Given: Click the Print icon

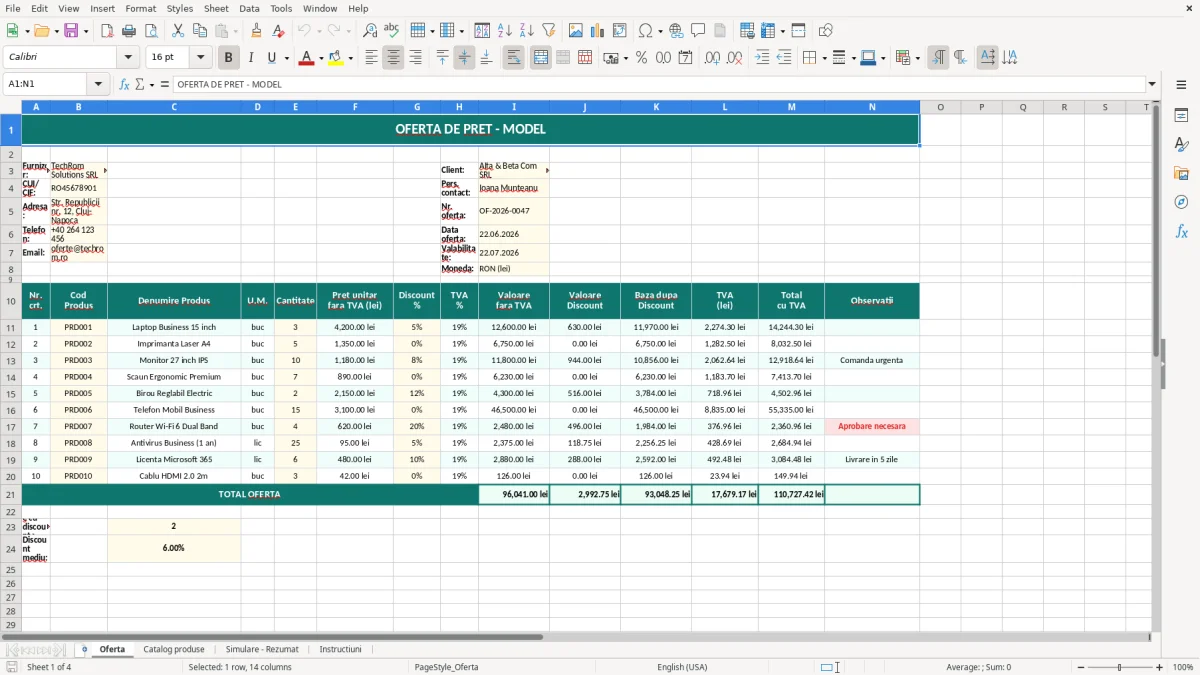Looking at the screenshot, I should [x=129, y=31].
